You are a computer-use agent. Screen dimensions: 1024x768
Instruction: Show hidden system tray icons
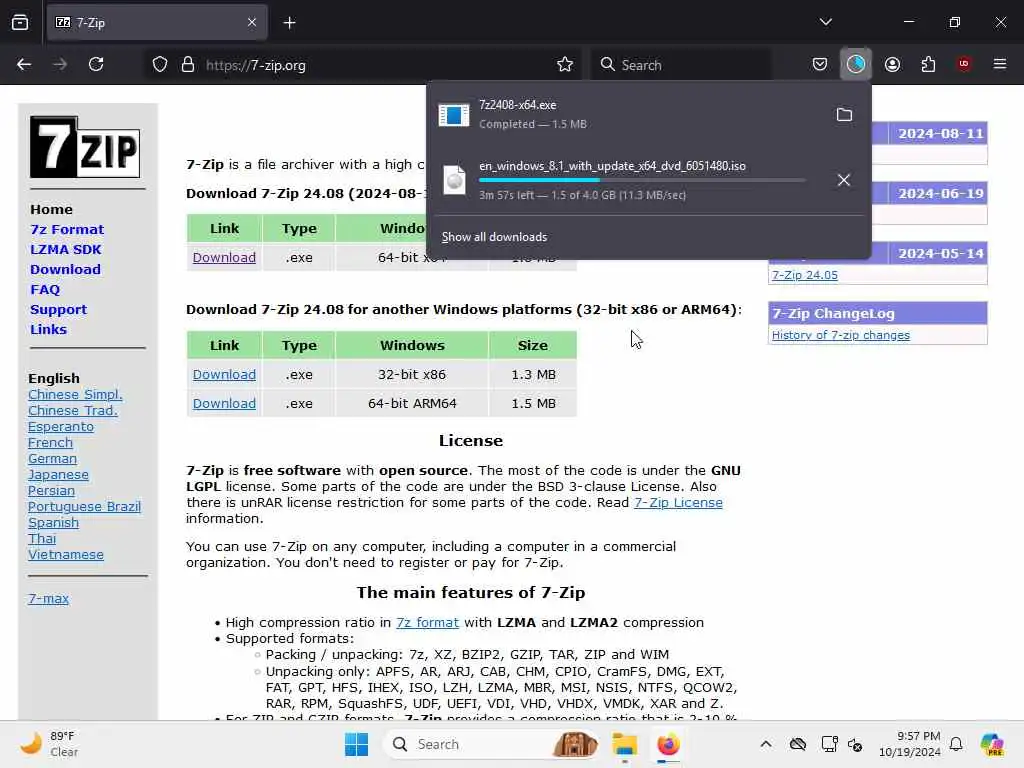pyautogui.click(x=765, y=744)
